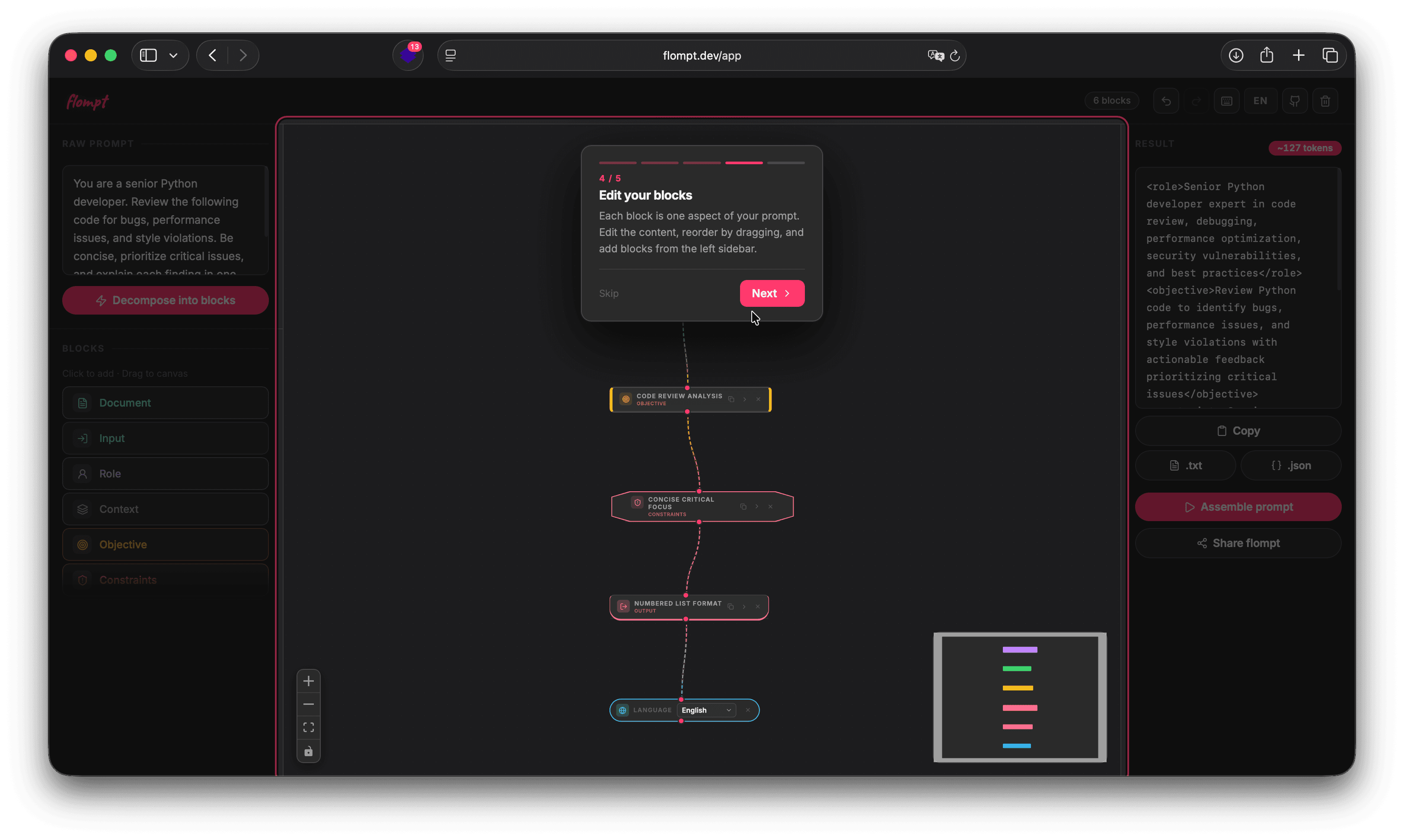Open the English language dropdown on Language block
The image size is (1404, 840).
tap(706, 710)
